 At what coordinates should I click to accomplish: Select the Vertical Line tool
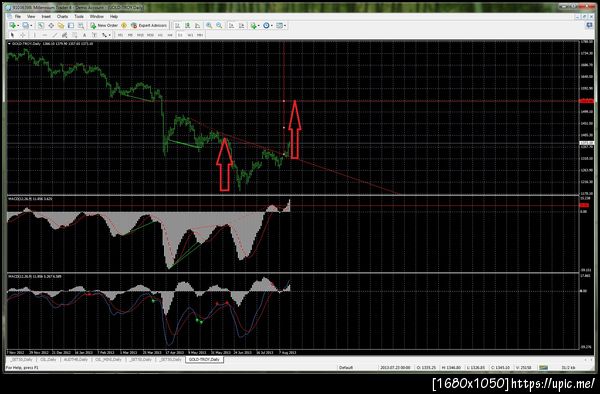coord(34,35)
